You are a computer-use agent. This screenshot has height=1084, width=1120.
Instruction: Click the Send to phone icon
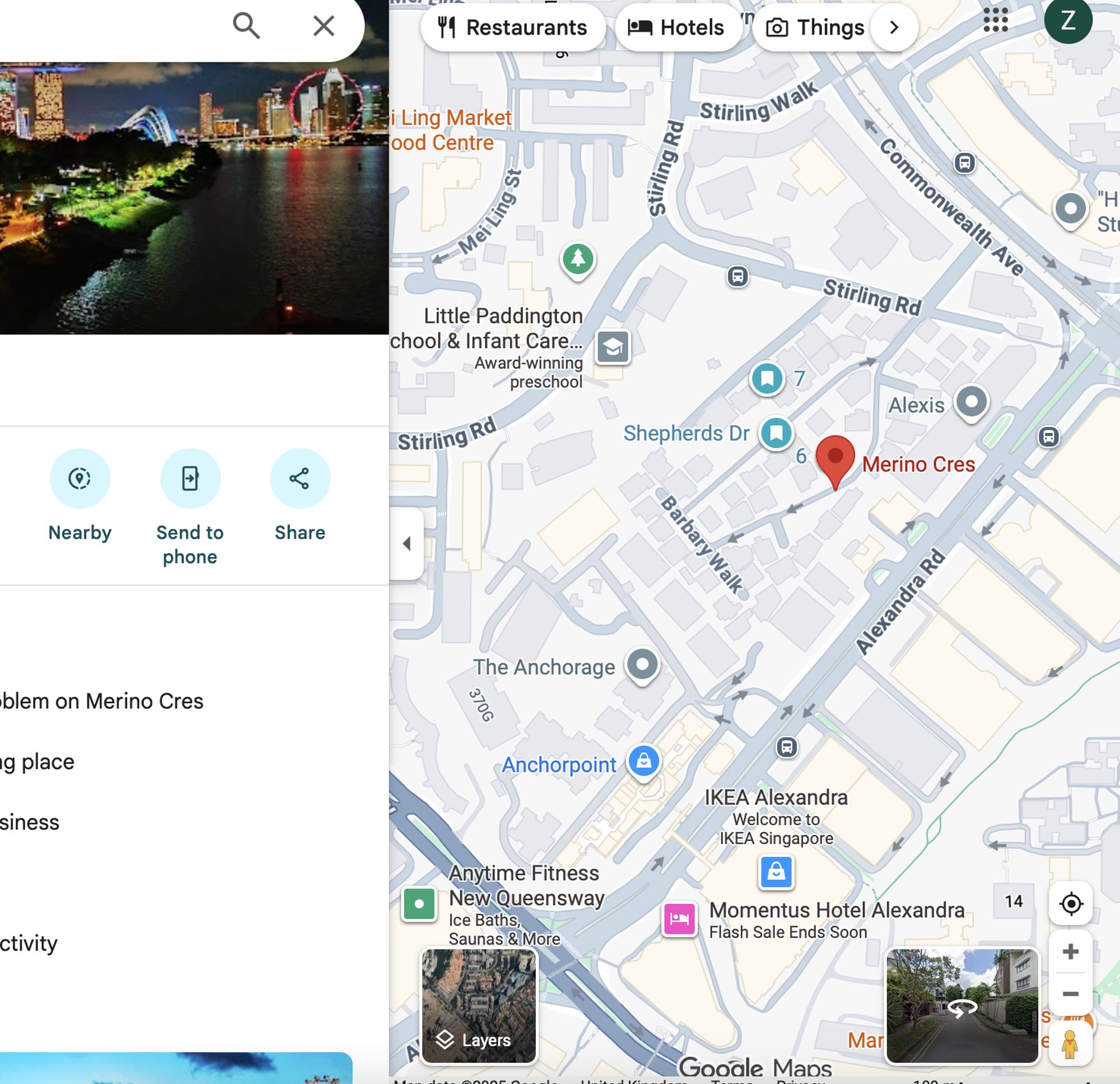coord(190,478)
